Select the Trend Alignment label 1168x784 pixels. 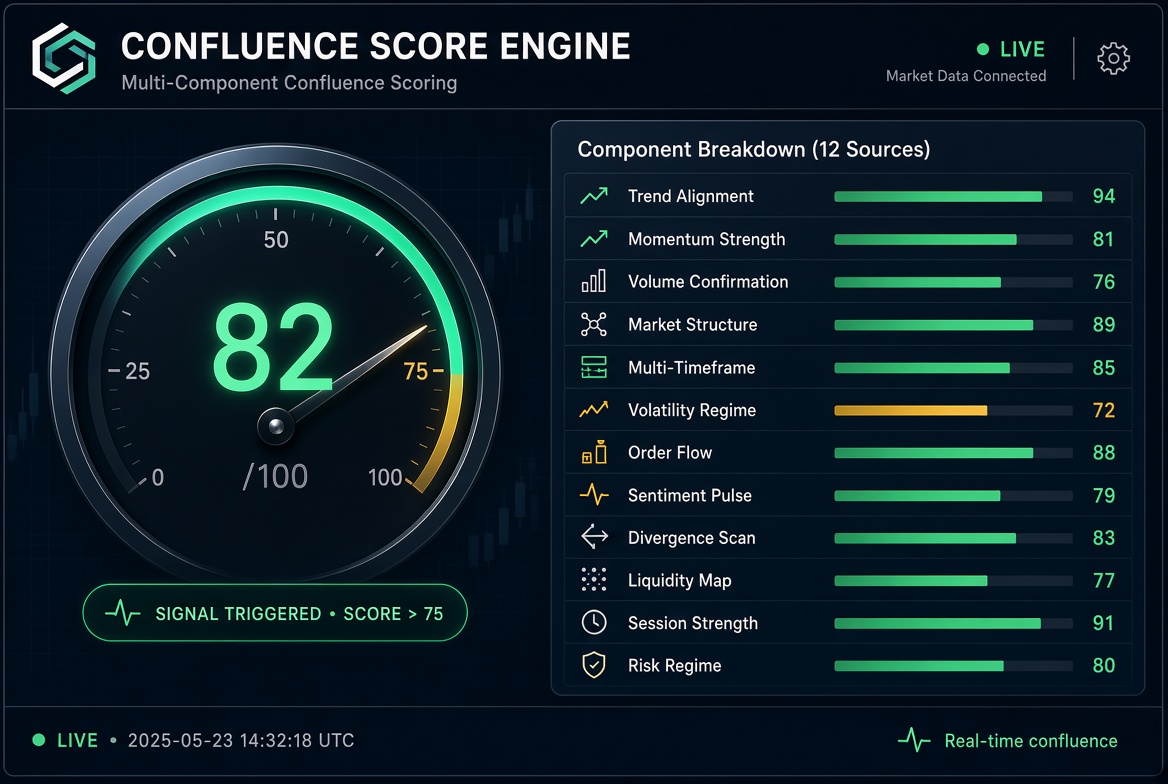691,196
